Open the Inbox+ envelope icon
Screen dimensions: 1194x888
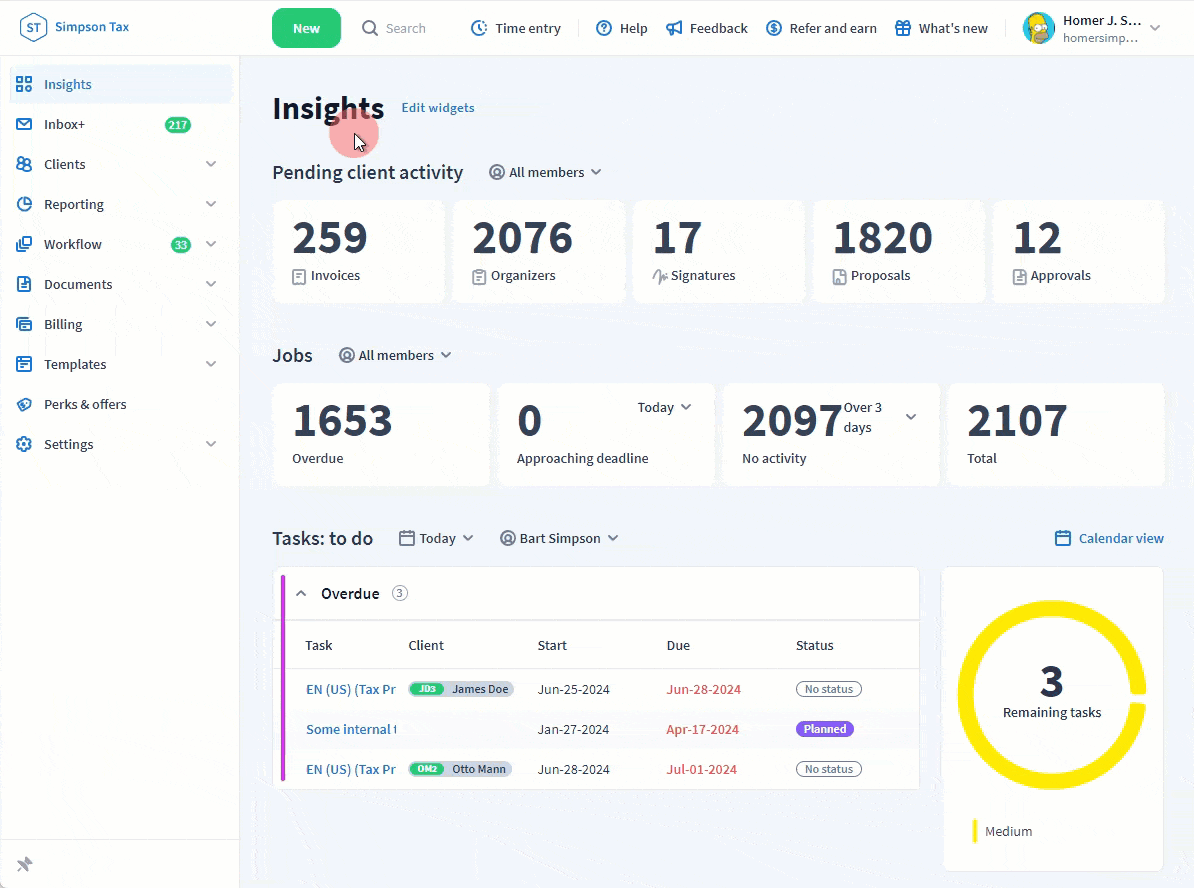pyautogui.click(x=24, y=124)
